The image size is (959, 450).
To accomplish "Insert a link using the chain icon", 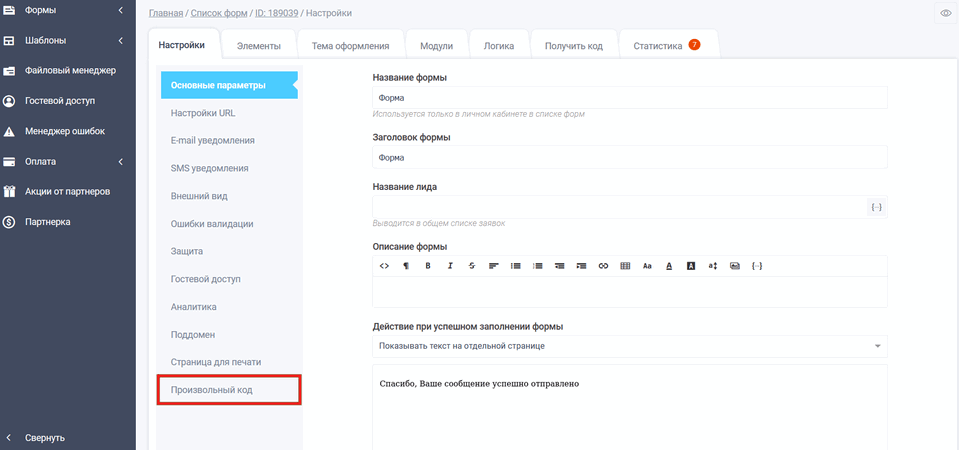I will pyautogui.click(x=603, y=266).
